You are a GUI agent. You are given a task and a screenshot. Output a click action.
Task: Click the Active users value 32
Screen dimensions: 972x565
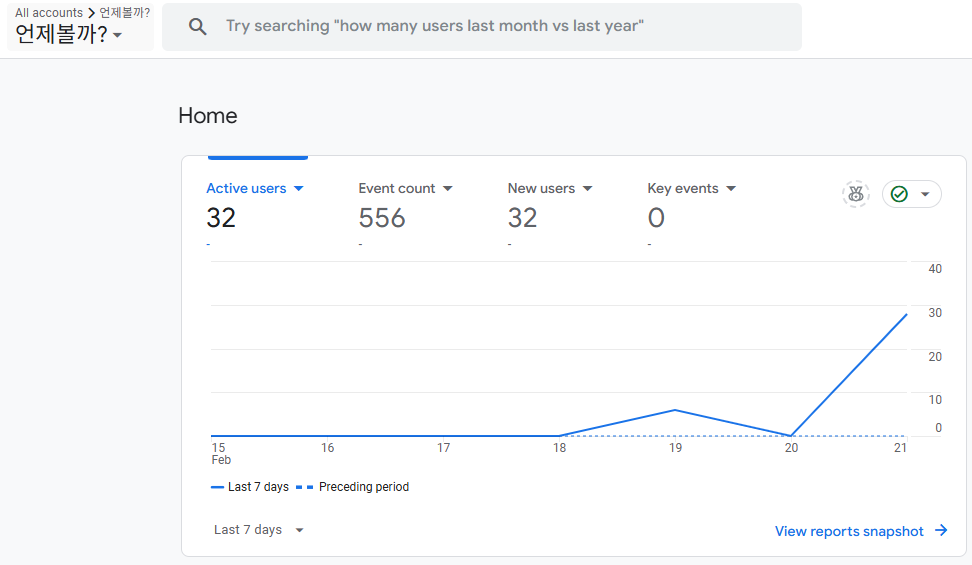coord(221,218)
